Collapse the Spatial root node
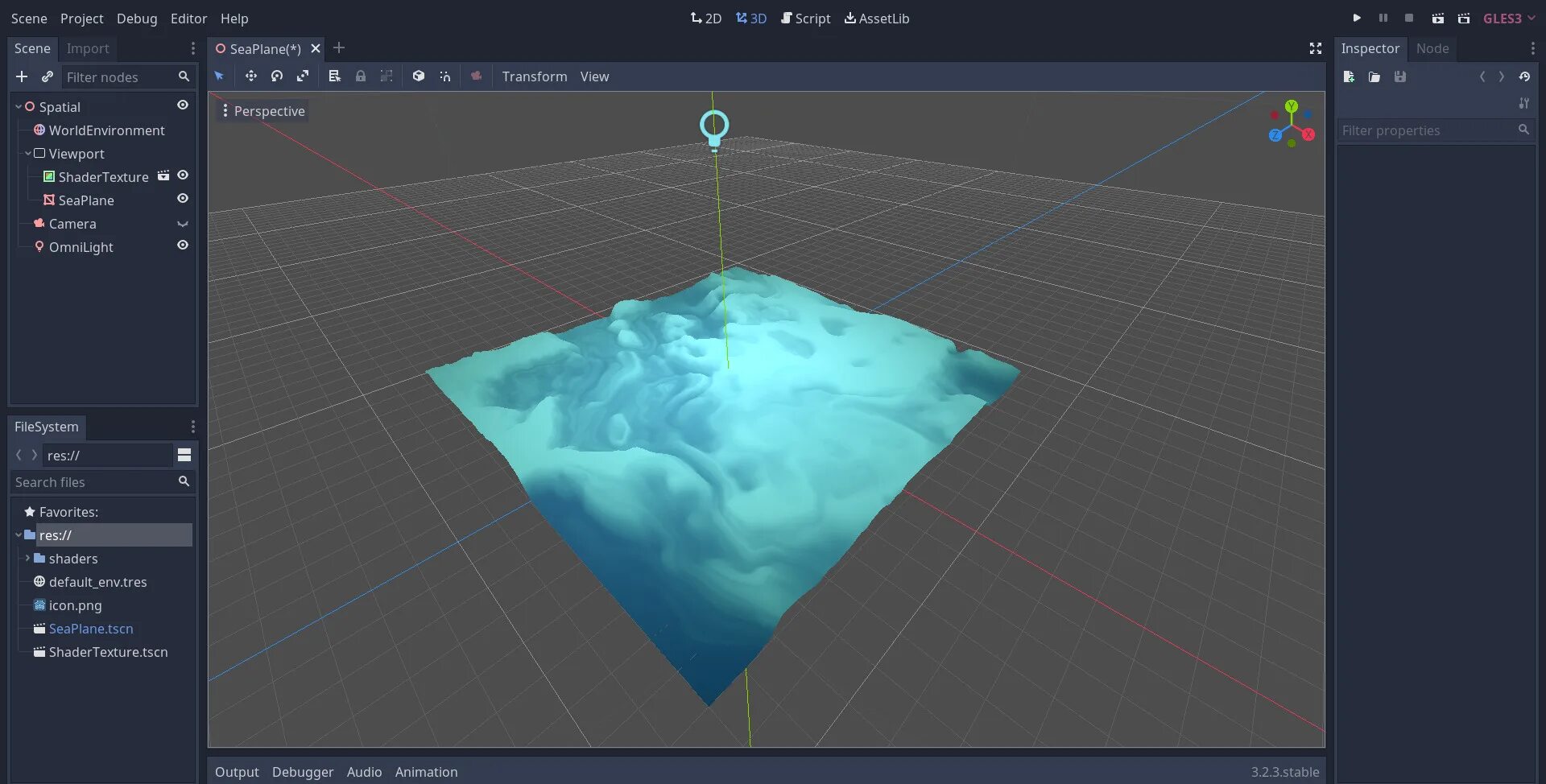This screenshot has height=784, width=1546. [19, 106]
